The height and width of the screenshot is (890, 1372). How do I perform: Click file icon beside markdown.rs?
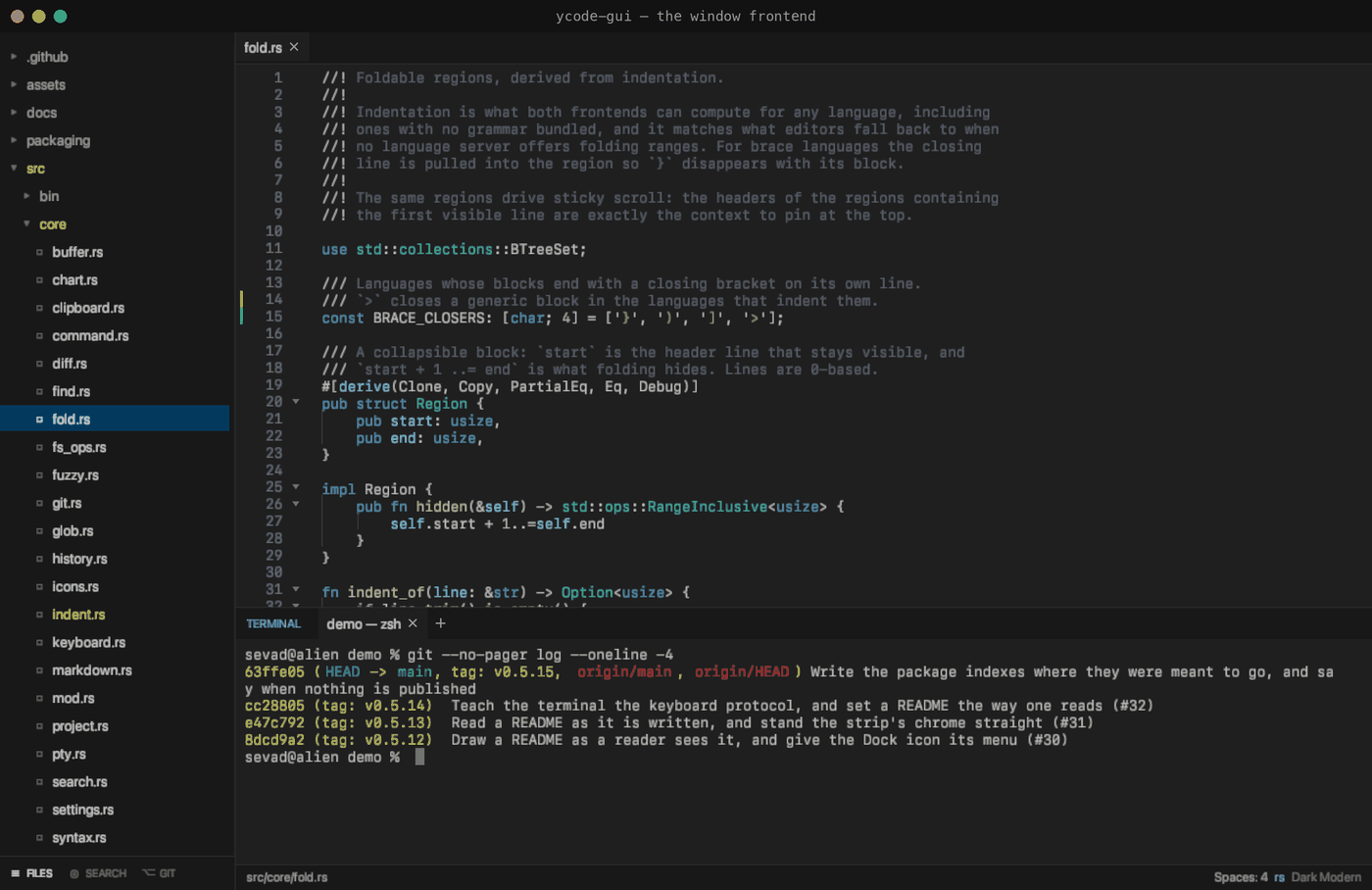40,671
